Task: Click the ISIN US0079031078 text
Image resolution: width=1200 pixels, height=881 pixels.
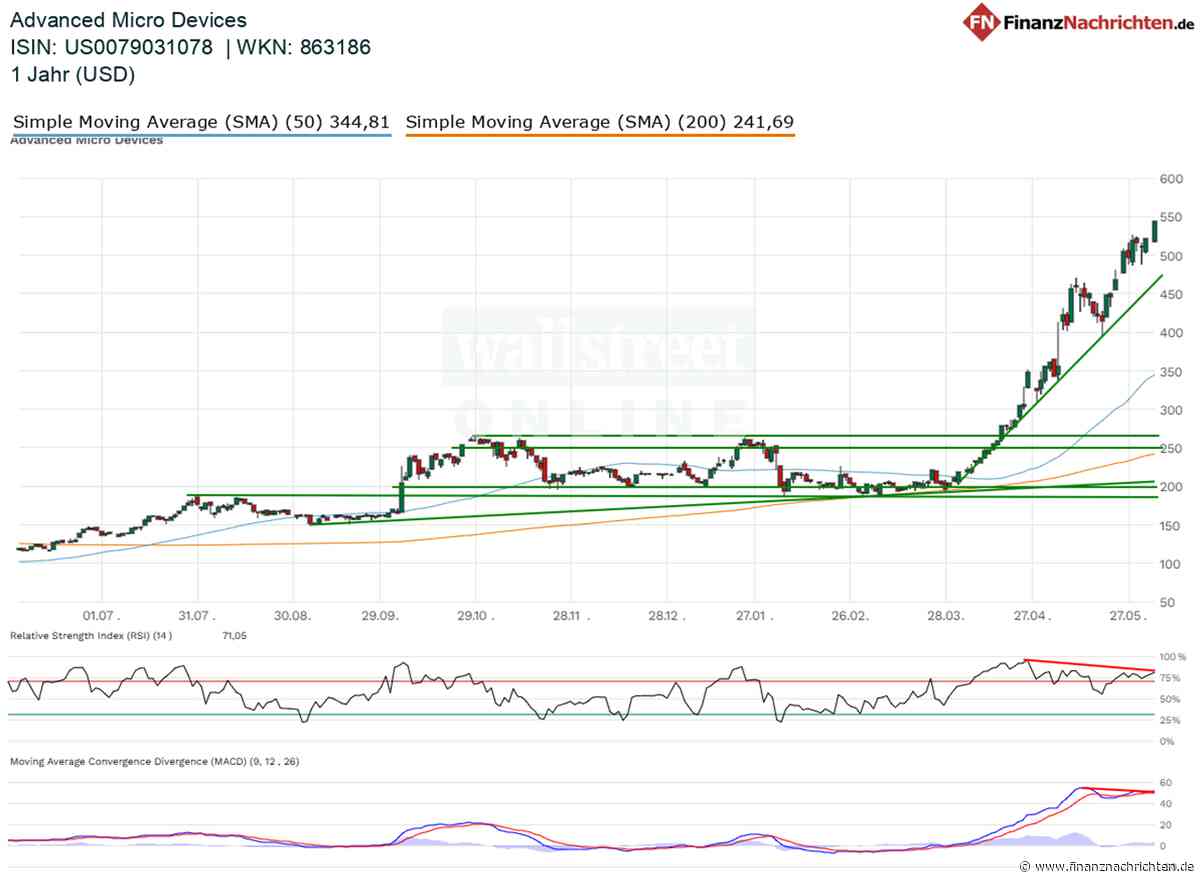Action: coord(112,47)
